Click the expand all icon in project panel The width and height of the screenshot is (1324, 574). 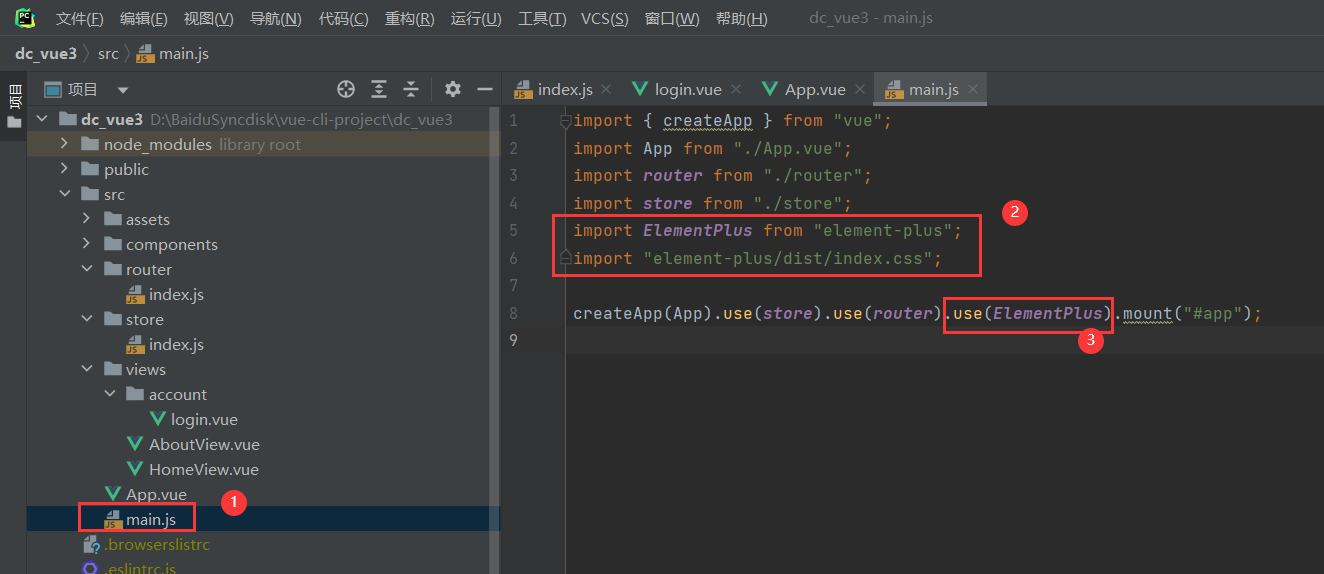[x=379, y=89]
